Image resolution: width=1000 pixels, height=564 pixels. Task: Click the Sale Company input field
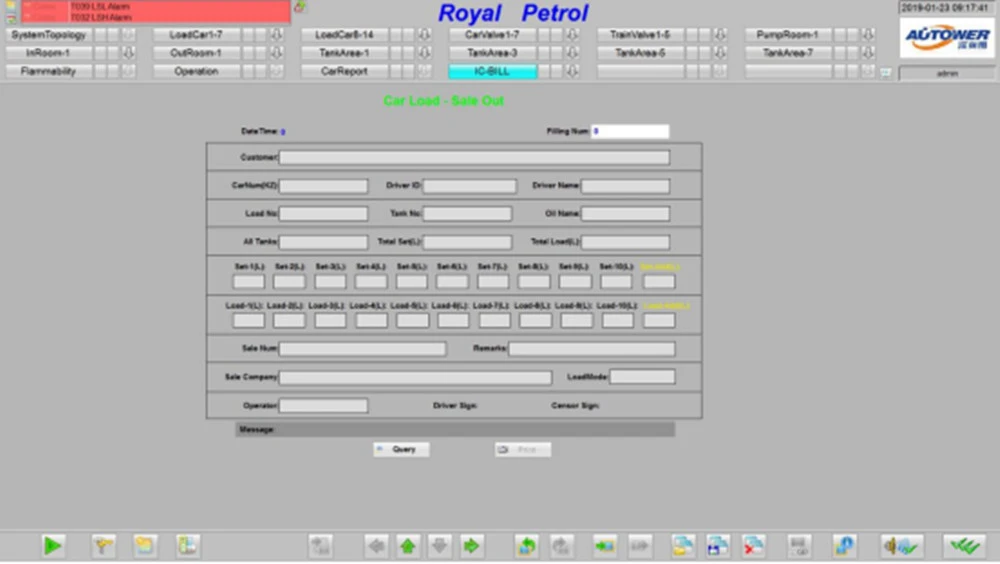(416, 377)
